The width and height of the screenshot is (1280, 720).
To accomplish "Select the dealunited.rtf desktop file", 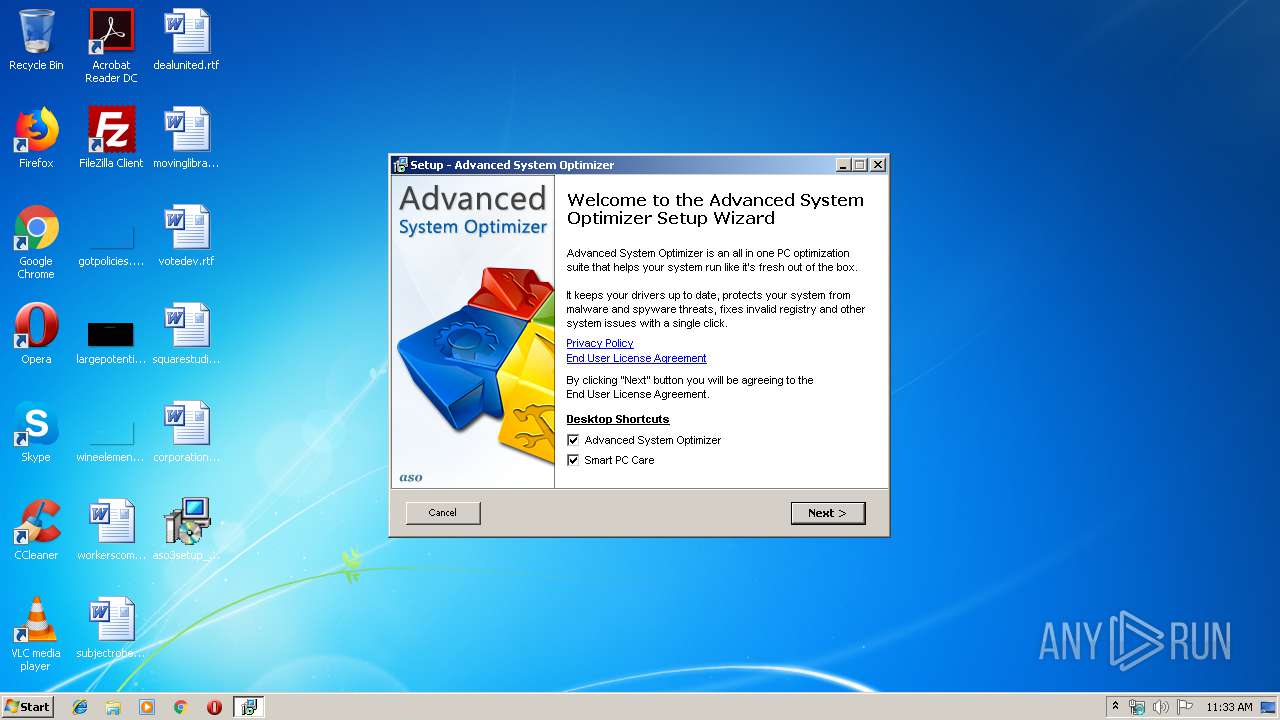I will coord(186,40).
